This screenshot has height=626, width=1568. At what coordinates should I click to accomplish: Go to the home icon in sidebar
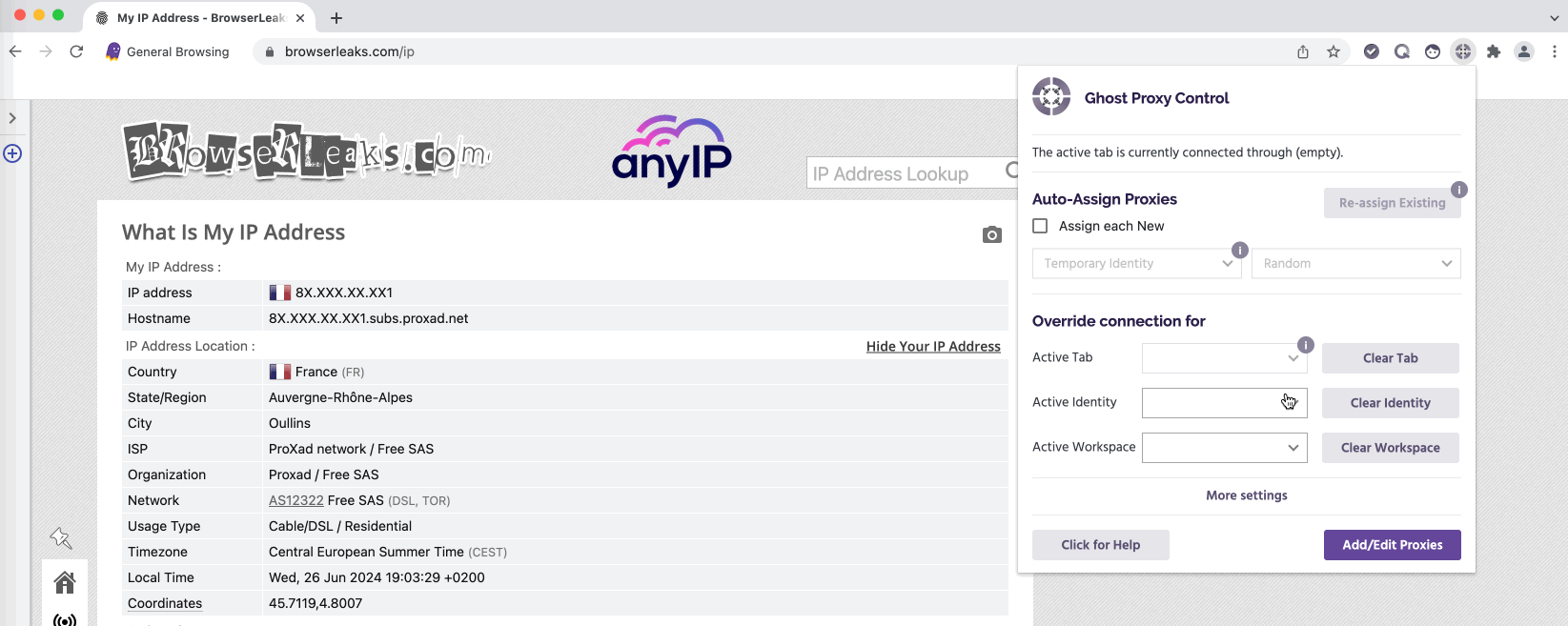(x=65, y=582)
